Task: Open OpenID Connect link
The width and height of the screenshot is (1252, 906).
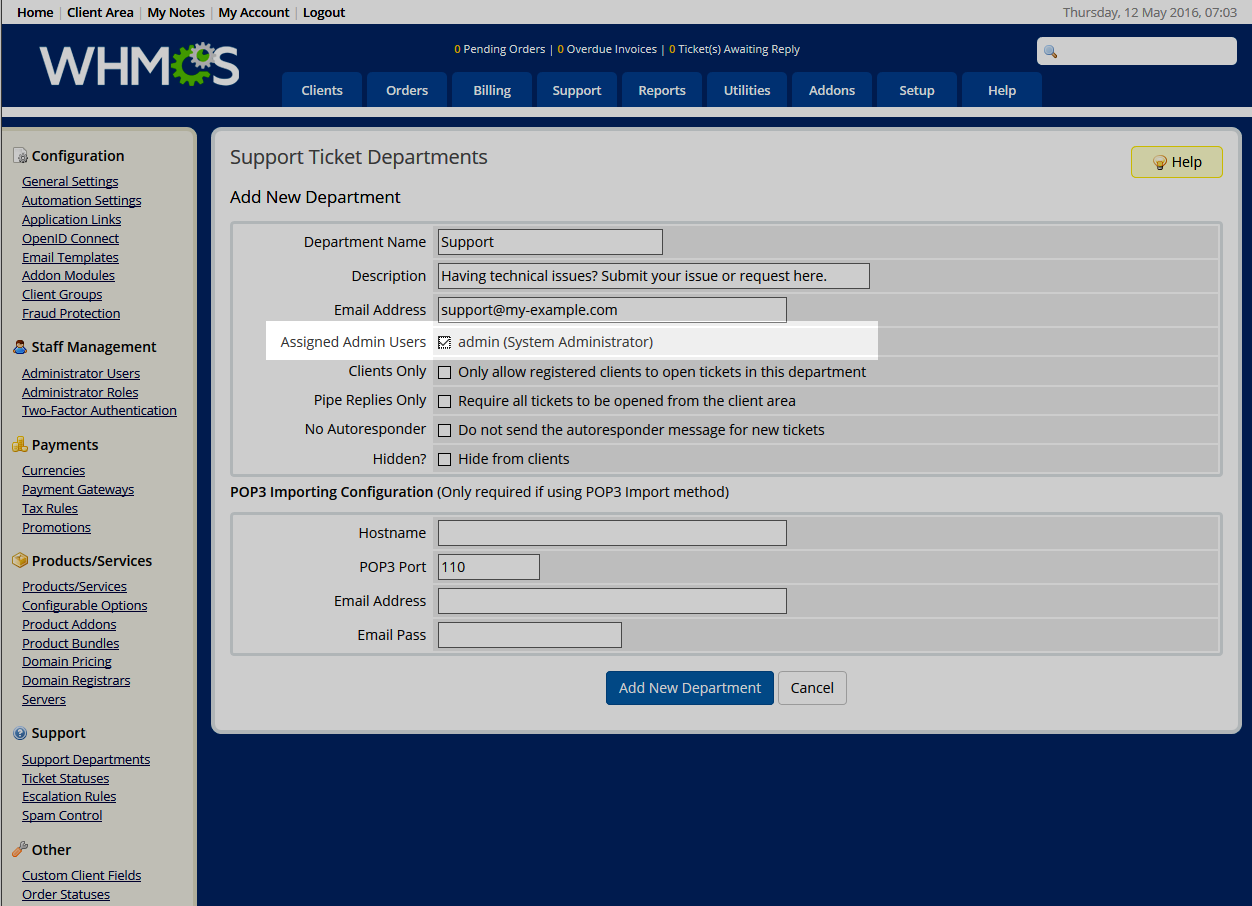Action: pyautogui.click(x=70, y=239)
